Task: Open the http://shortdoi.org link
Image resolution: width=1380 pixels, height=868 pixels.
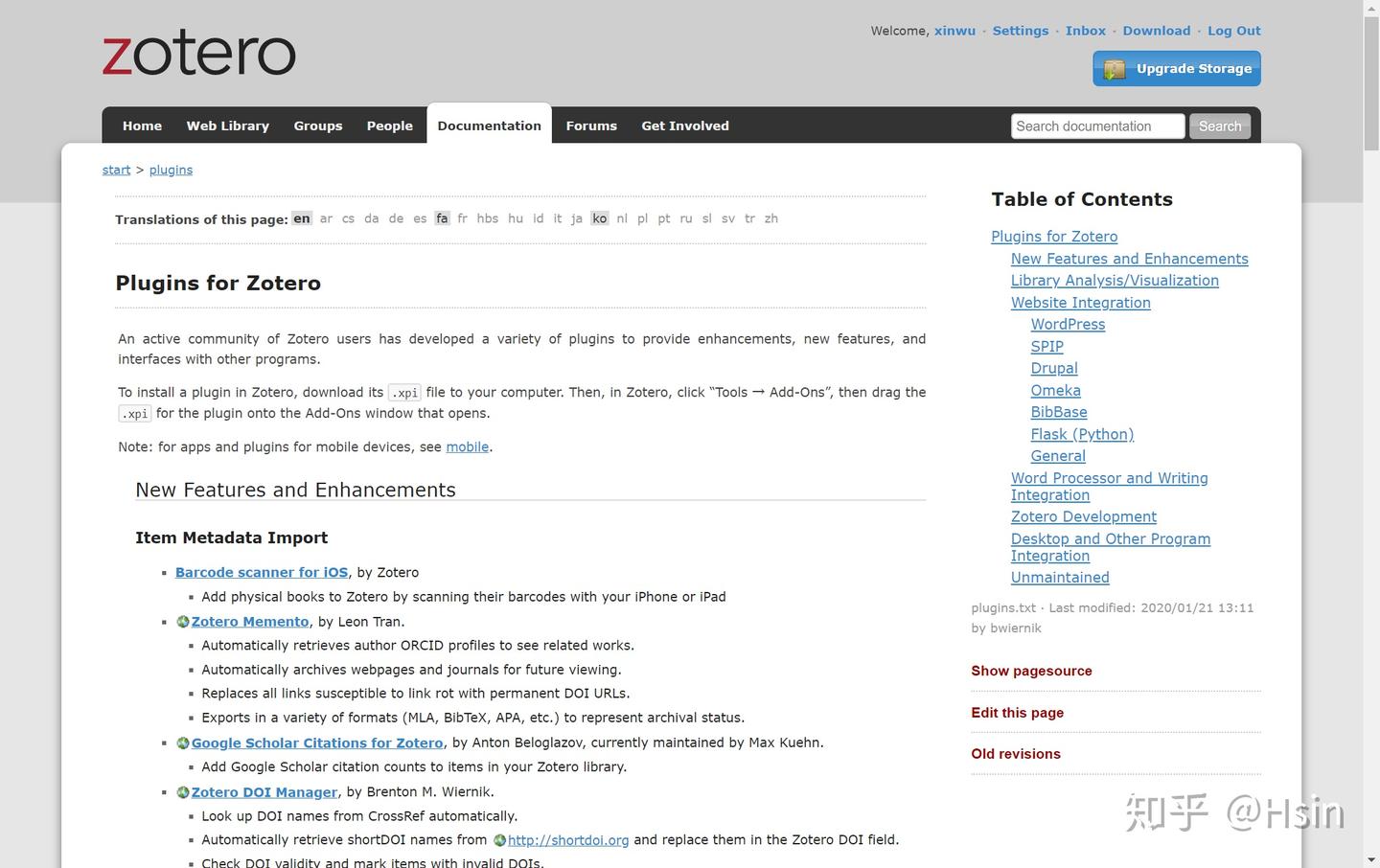Action: [568, 840]
